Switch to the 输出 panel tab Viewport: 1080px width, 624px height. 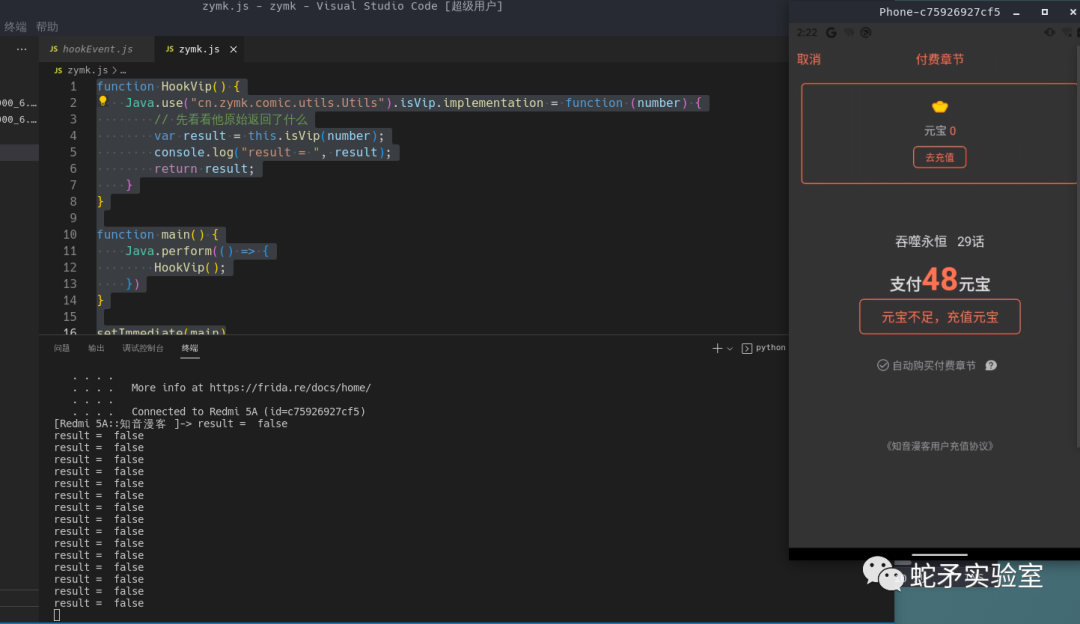pyautogui.click(x=96, y=349)
